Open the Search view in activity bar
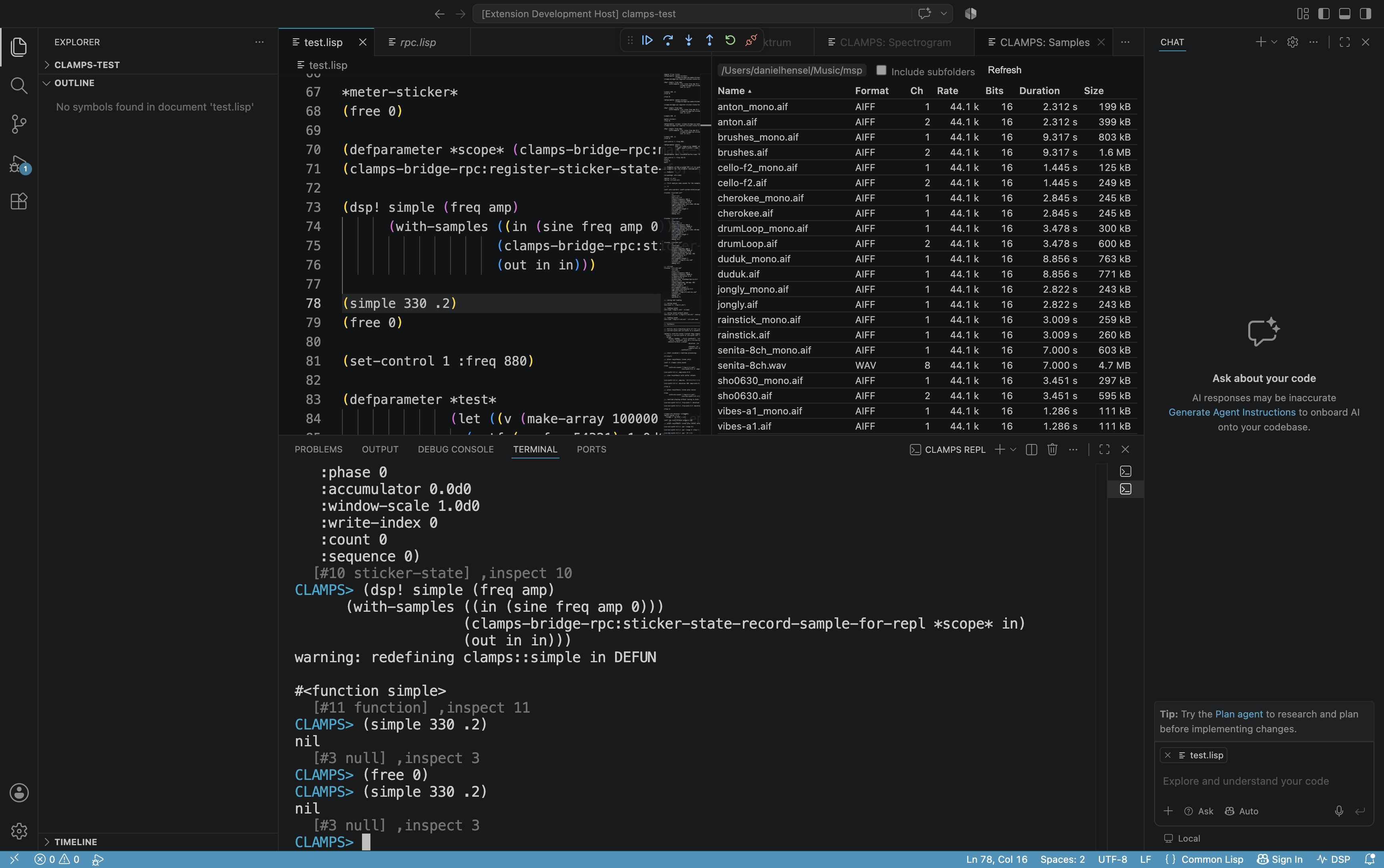 click(x=19, y=86)
